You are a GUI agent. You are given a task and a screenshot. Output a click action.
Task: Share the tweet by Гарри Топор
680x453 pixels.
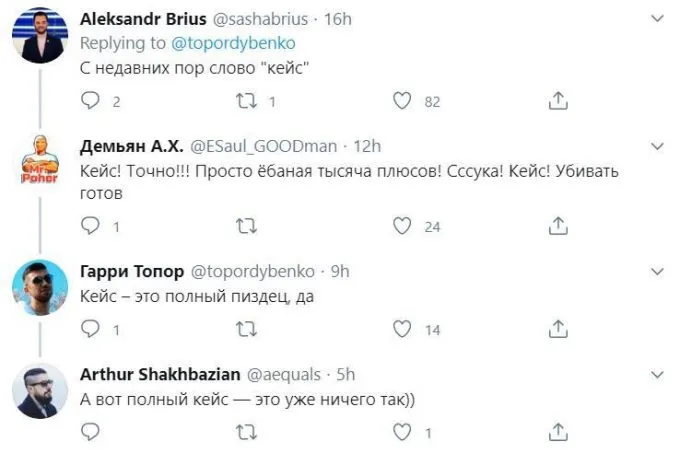(559, 329)
